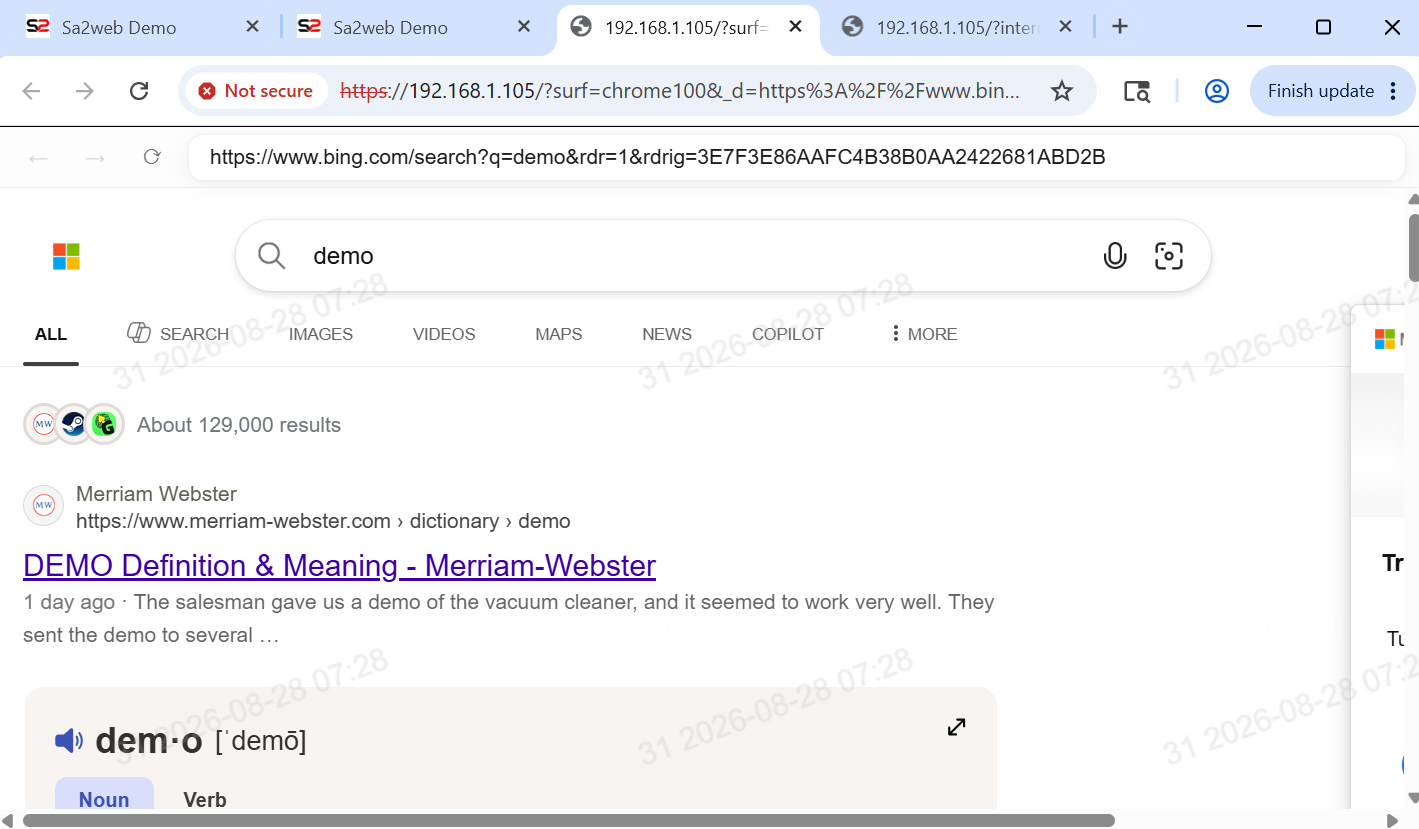
Task: Open the MAPS results tab
Action: pos(559,334)
